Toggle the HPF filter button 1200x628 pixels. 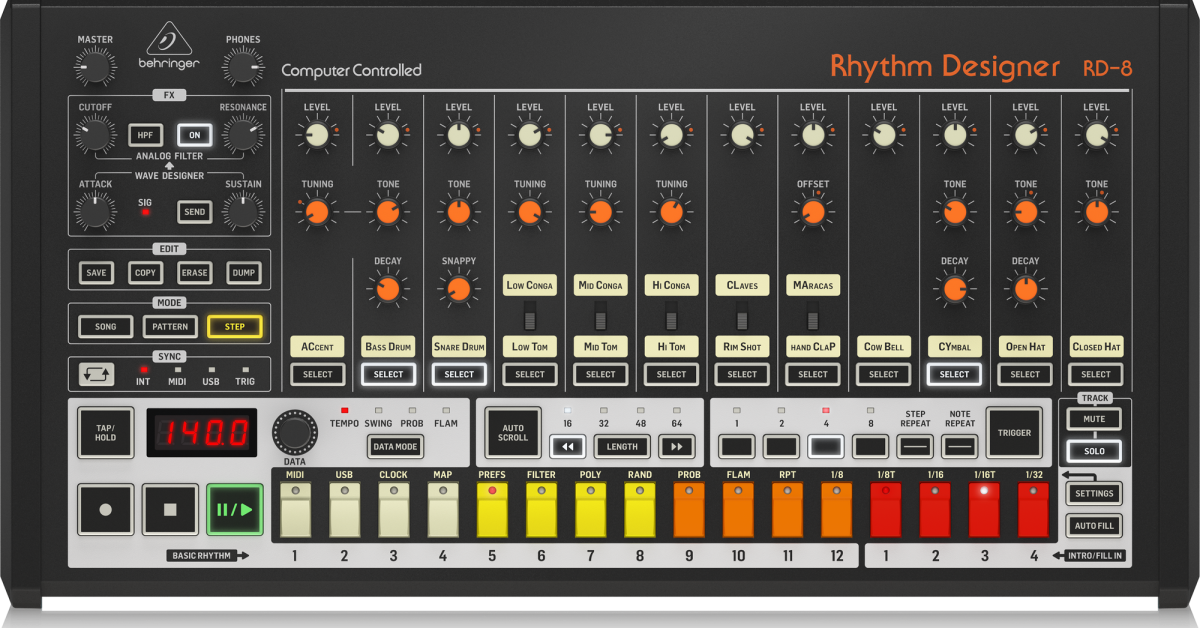(x=145, y=135)
